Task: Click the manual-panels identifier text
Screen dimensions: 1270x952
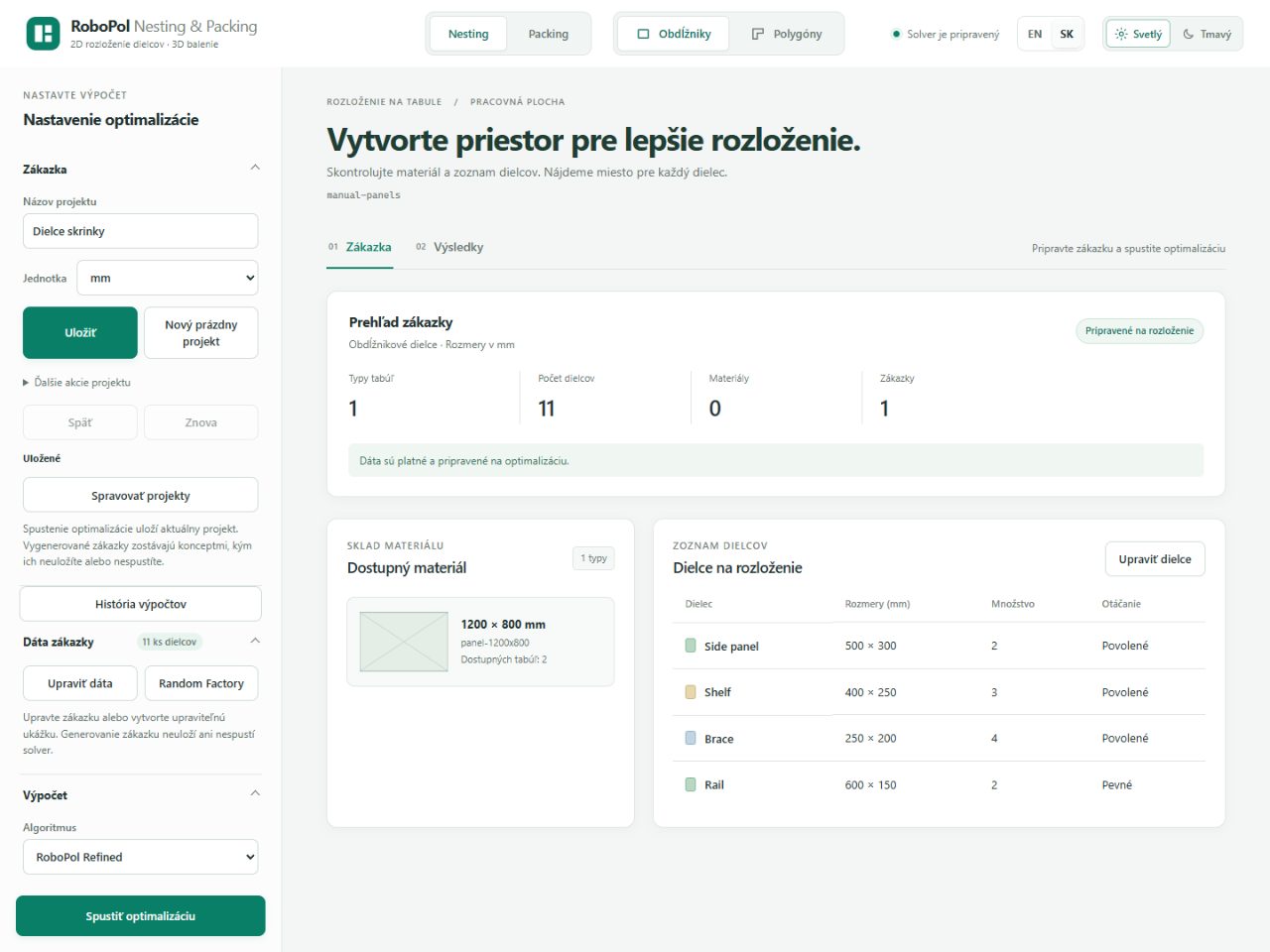Action: coord(363,195)
